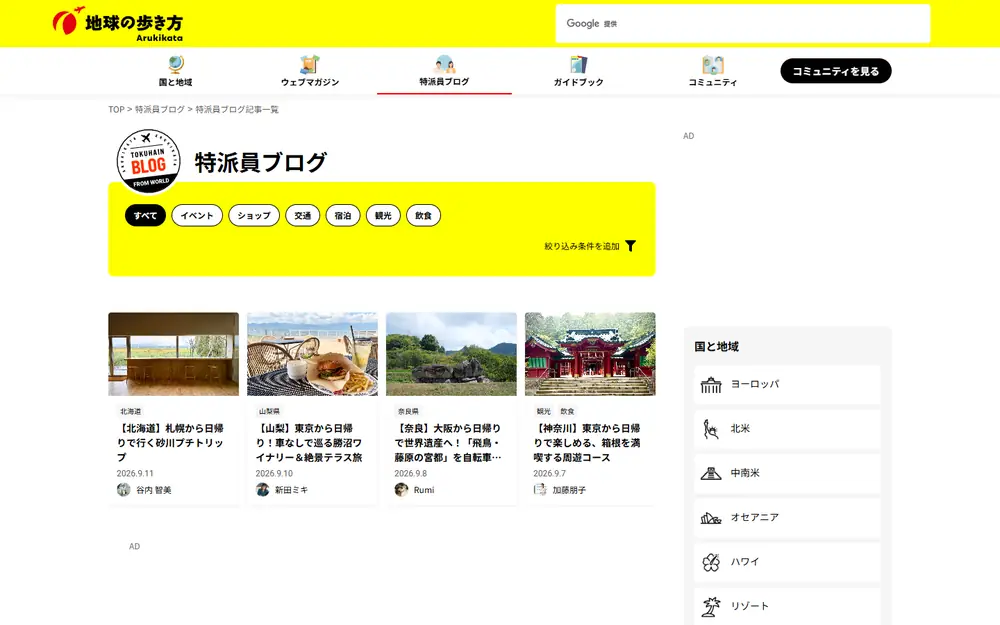Go to TOP breadcrumb link
Screen dimensions: 1000x625
116,110
